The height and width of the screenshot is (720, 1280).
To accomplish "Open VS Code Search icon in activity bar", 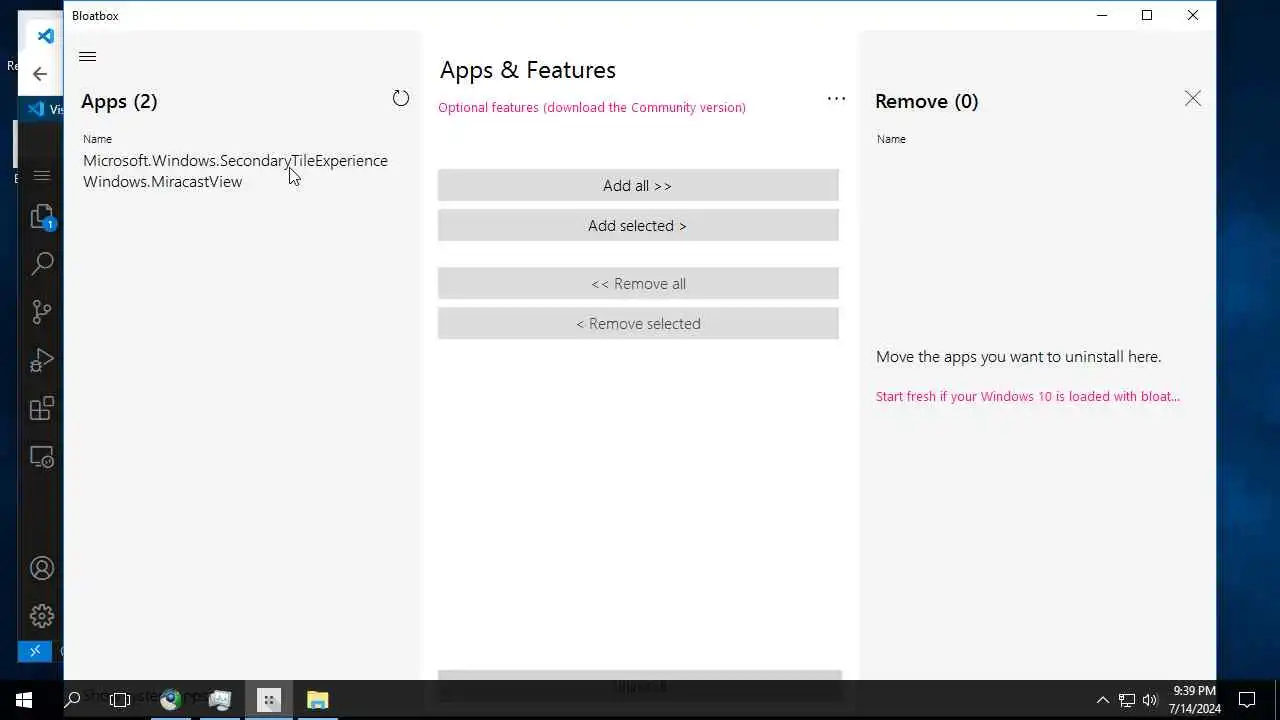I will click(42, 264).
